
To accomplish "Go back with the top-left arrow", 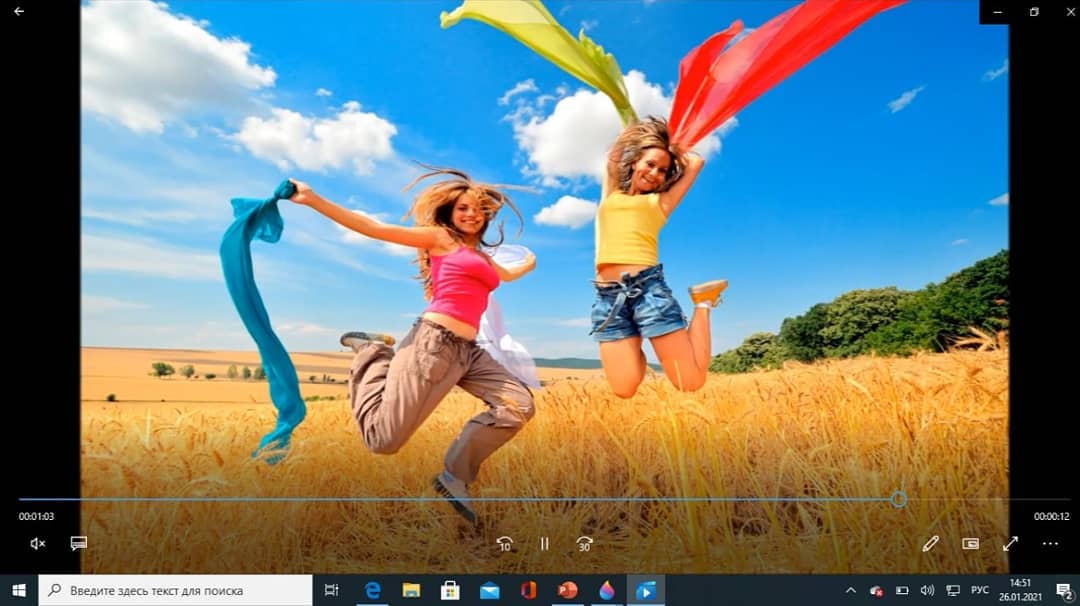I will (x=19, y=11).
